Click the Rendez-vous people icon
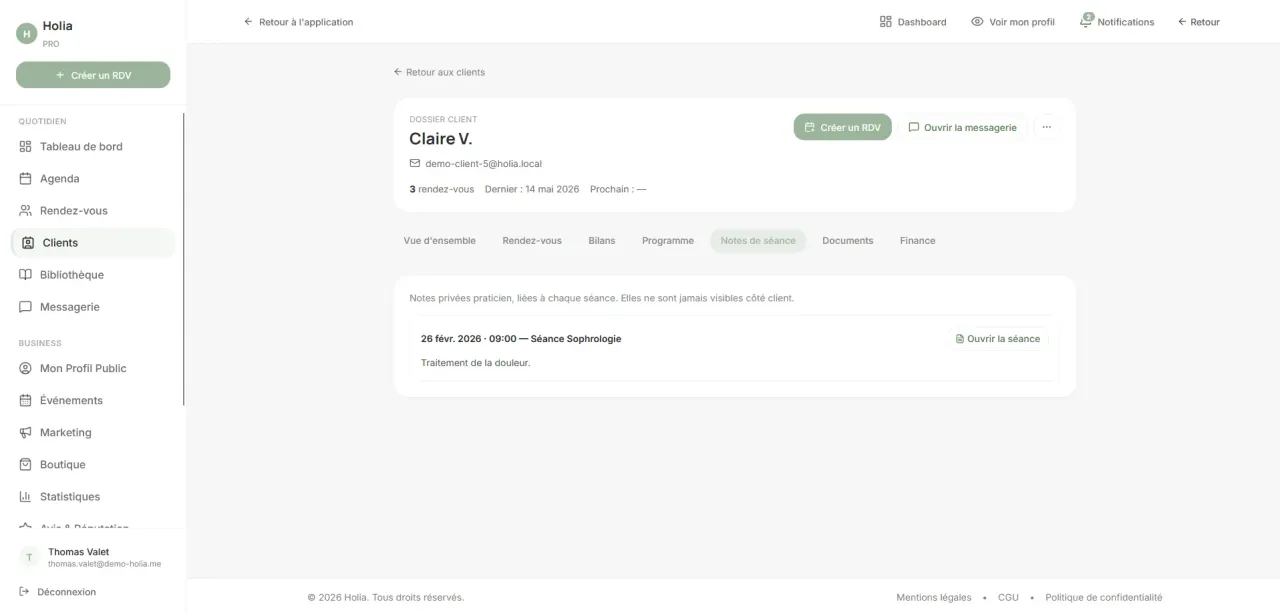 point(26,211)
